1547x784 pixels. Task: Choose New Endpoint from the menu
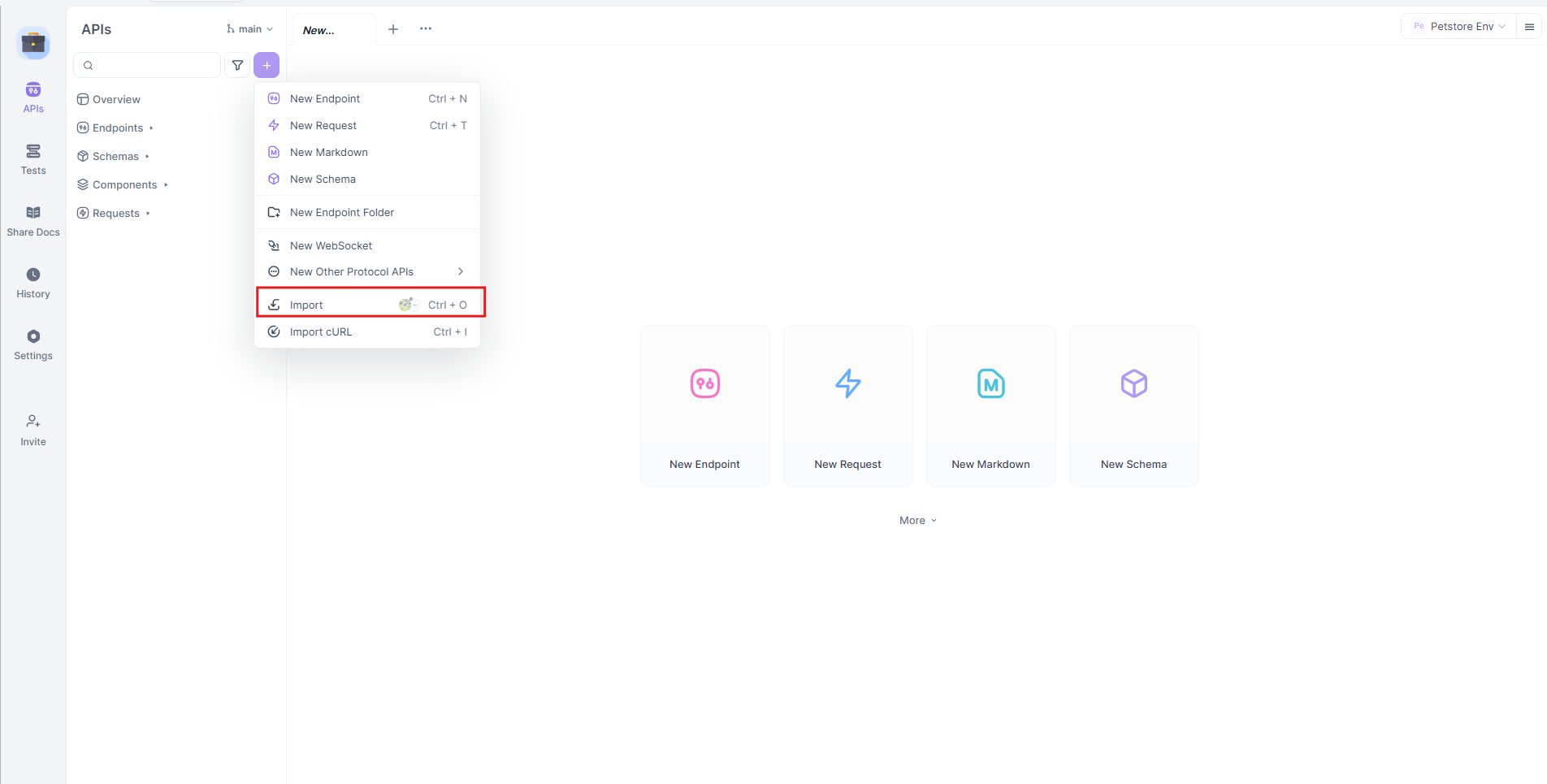(x=367, y=98)
